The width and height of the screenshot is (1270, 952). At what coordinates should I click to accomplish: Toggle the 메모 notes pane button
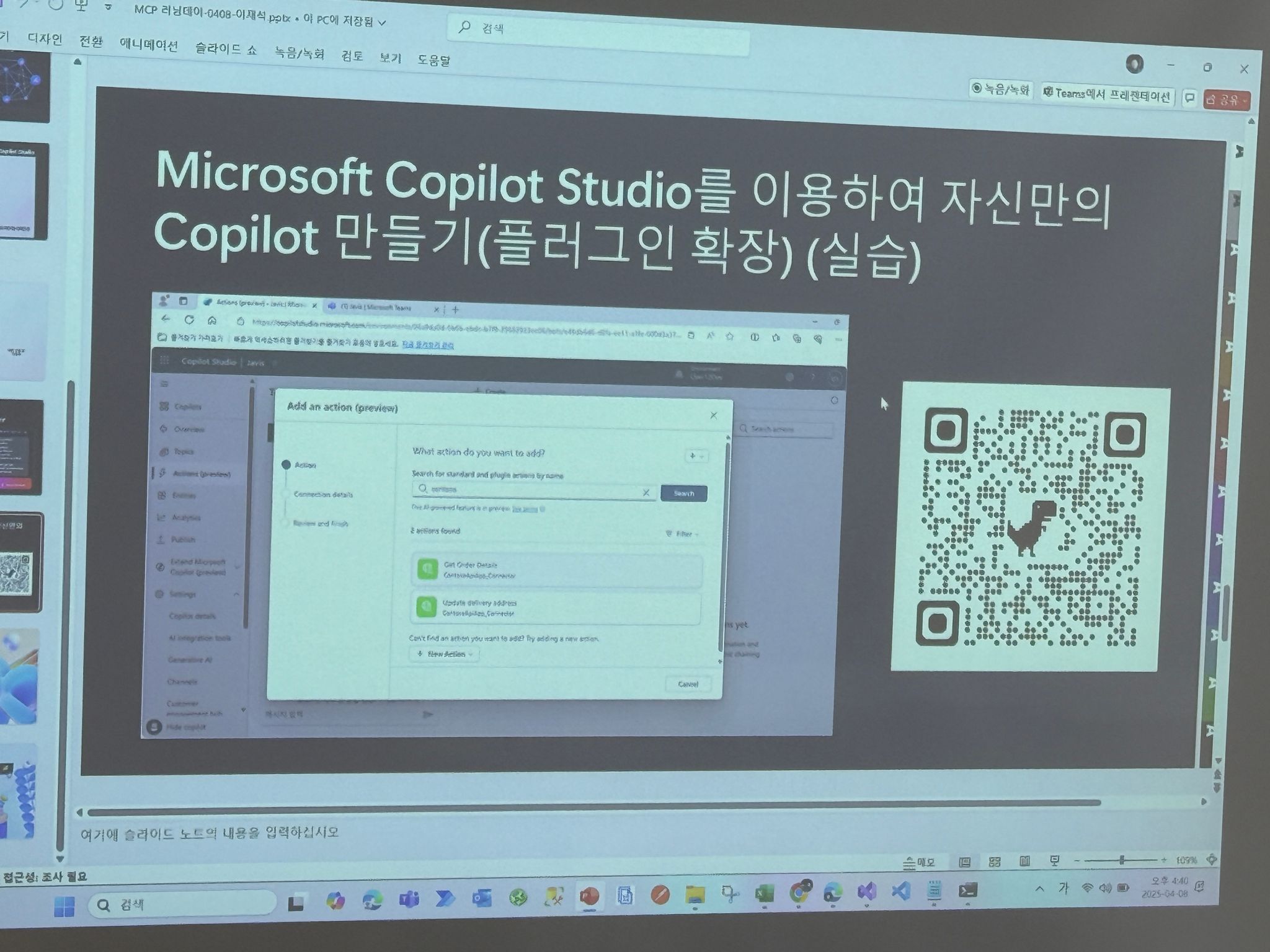[919, 862]
